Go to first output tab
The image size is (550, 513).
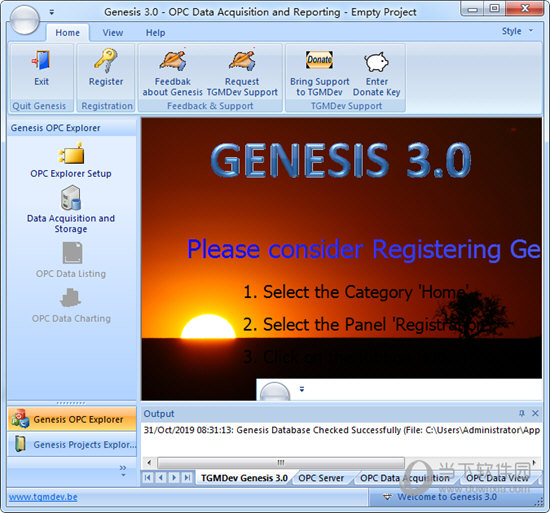point(148,478)
